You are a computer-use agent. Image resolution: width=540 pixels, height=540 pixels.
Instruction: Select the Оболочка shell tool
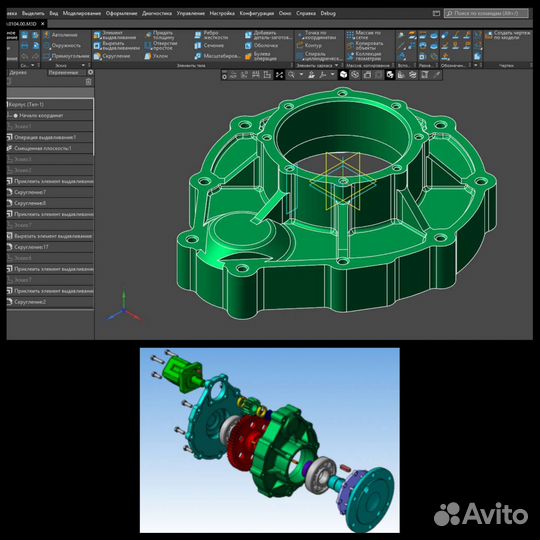click(x=261, y=45)
